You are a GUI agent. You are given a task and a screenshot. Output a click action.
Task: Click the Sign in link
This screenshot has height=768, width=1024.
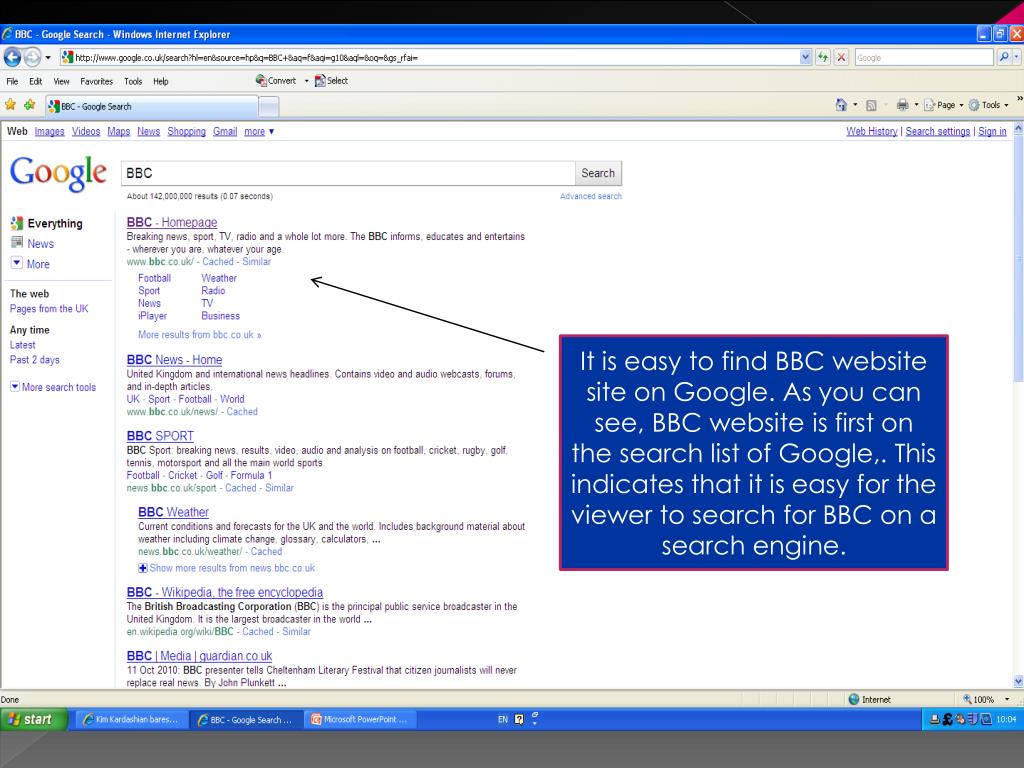click(992, 131)
